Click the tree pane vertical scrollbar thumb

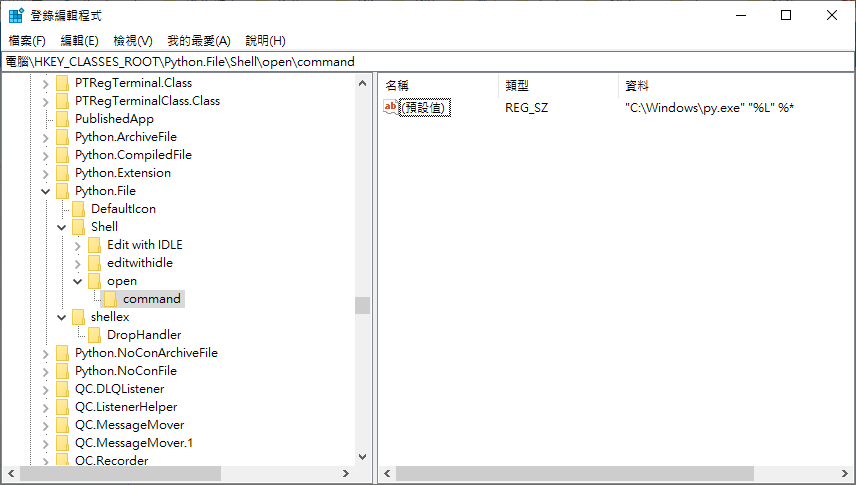362,305
